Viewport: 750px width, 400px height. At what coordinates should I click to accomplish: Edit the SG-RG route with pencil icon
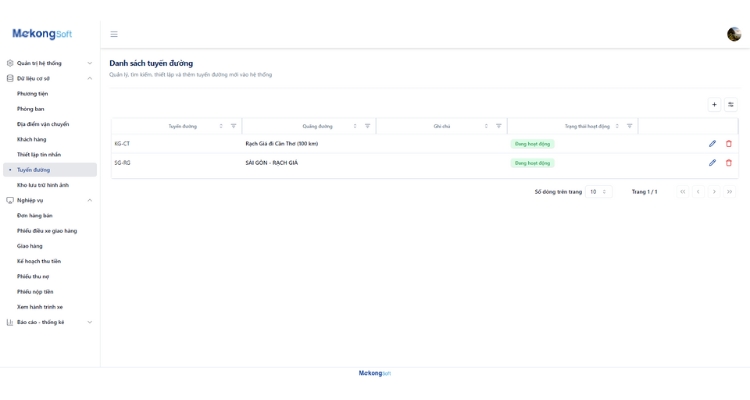(x=712, y=163)
